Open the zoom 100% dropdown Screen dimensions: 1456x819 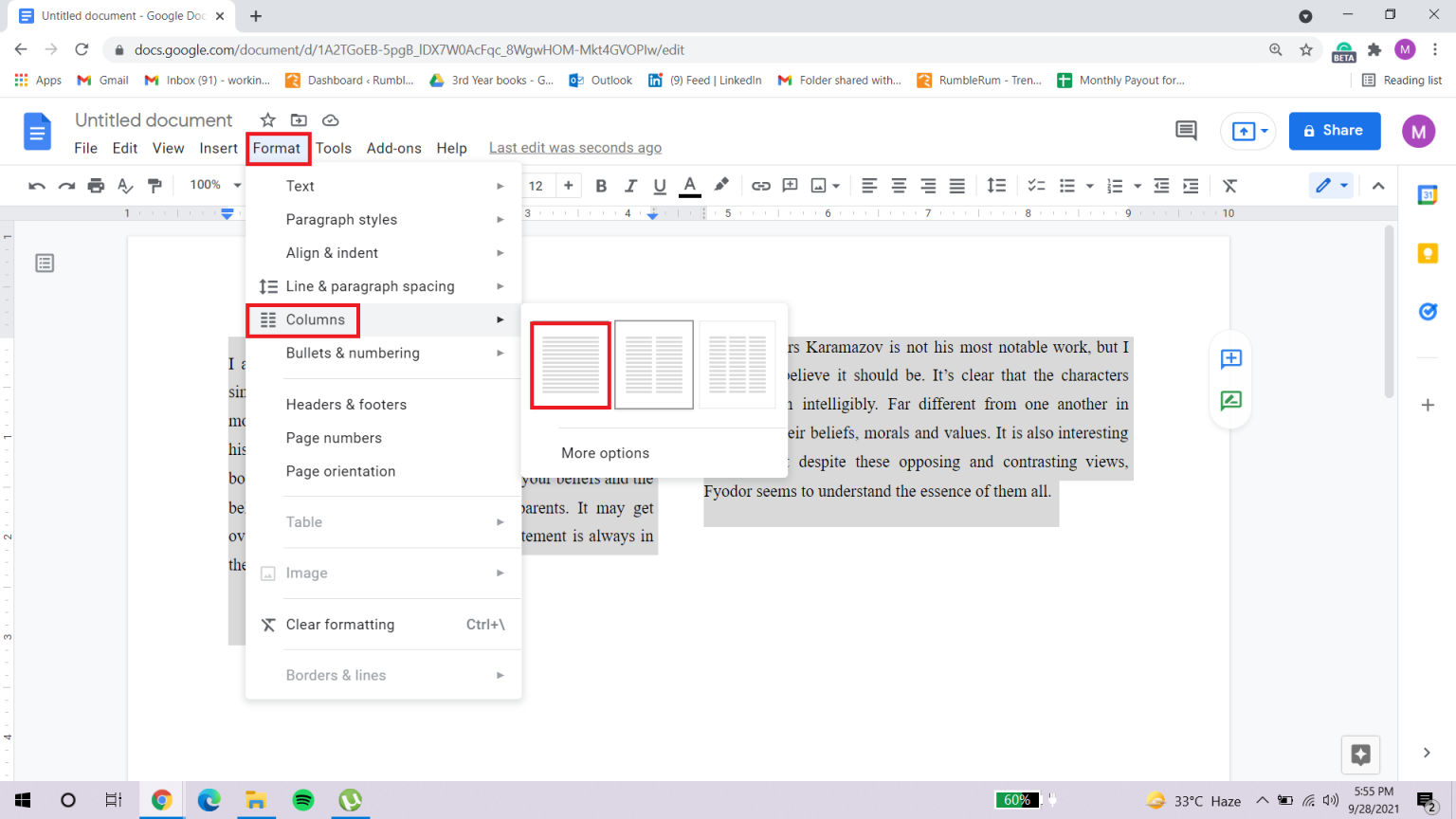coord(215,185)
